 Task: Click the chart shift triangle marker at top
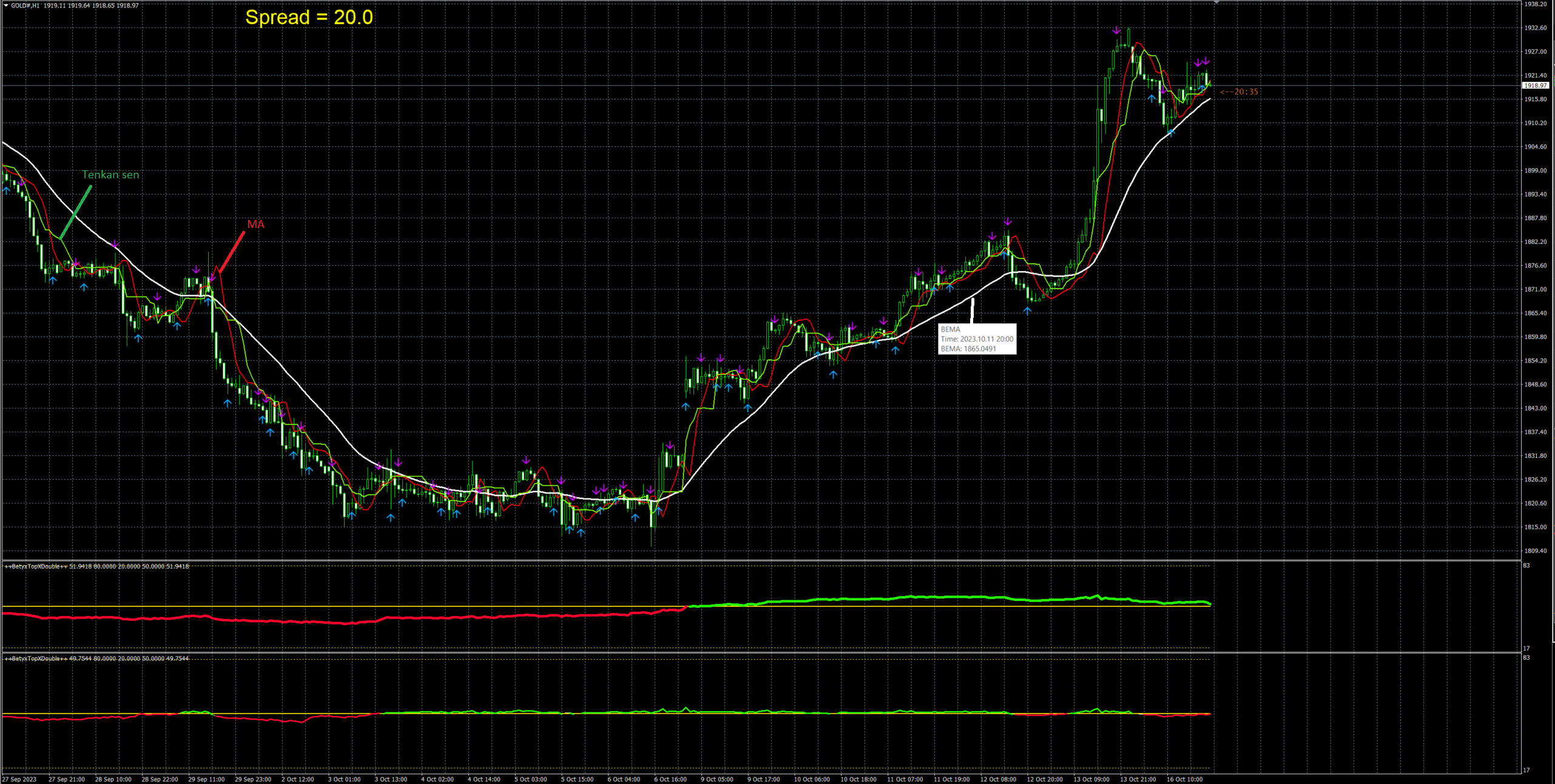click(x=1216, y=2)
